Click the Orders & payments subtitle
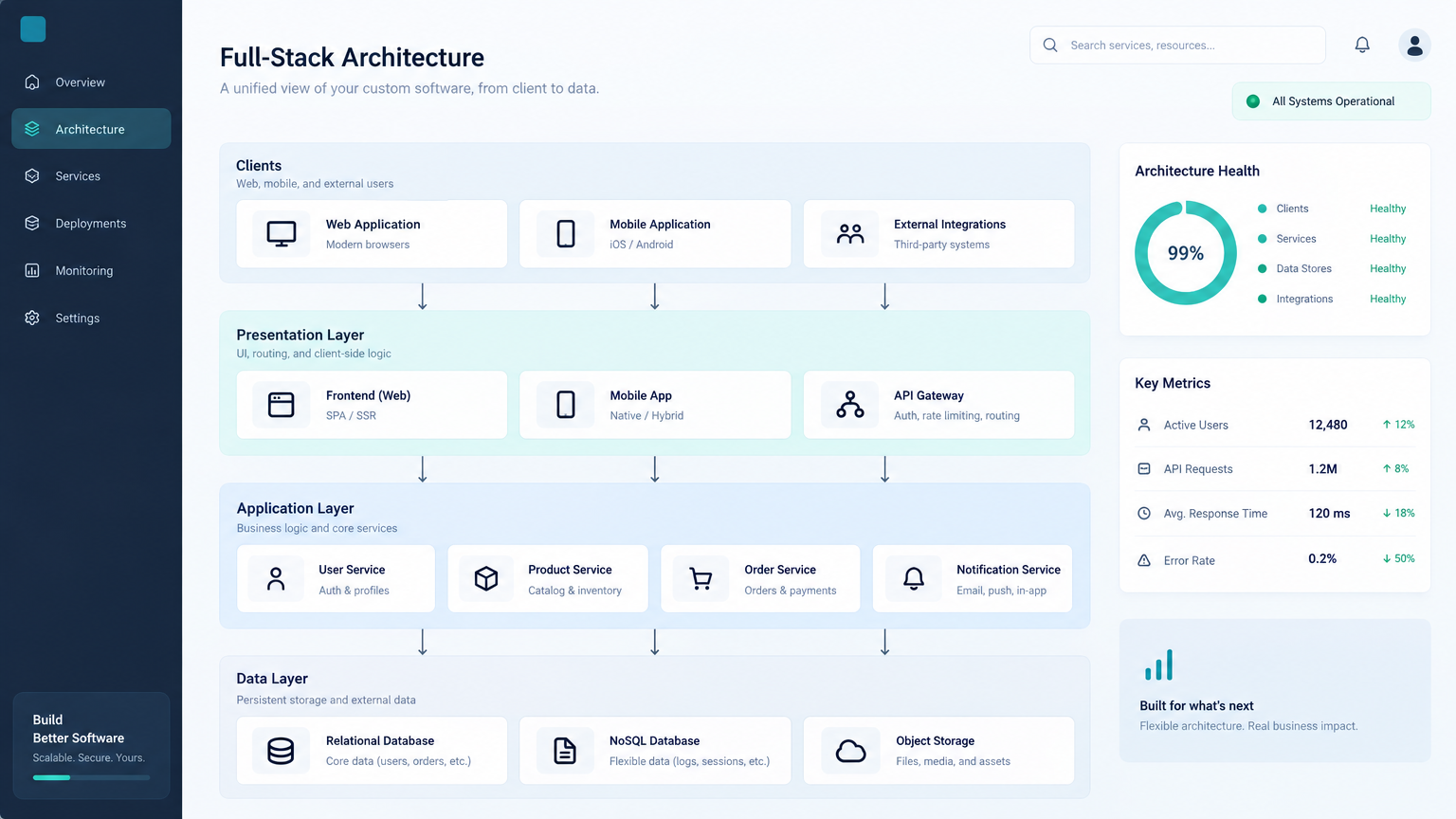The image size is (1456, 819). pyautogui.click(x=791, y=591)
